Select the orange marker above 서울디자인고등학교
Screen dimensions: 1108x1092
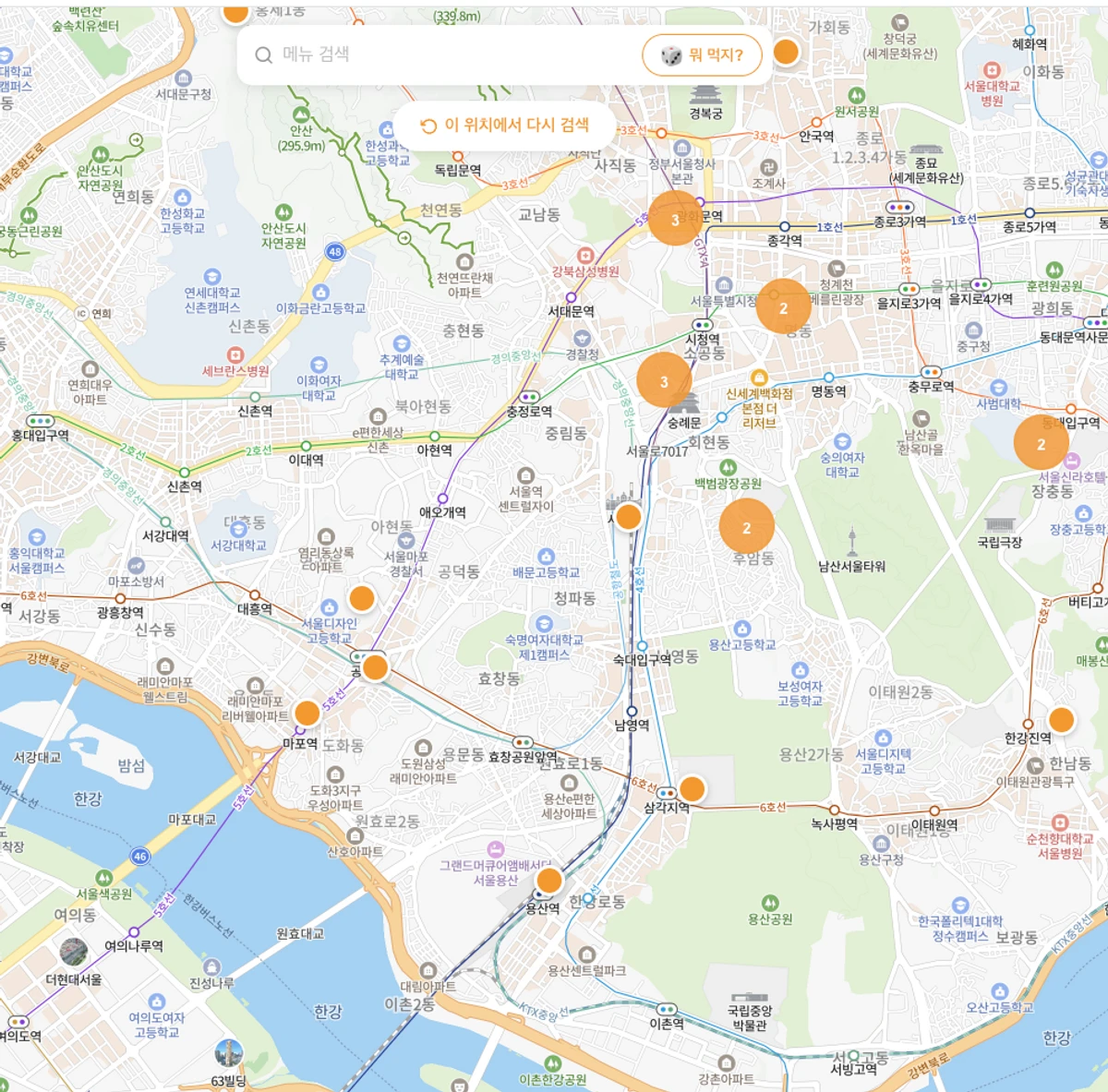tap(362, 598)
